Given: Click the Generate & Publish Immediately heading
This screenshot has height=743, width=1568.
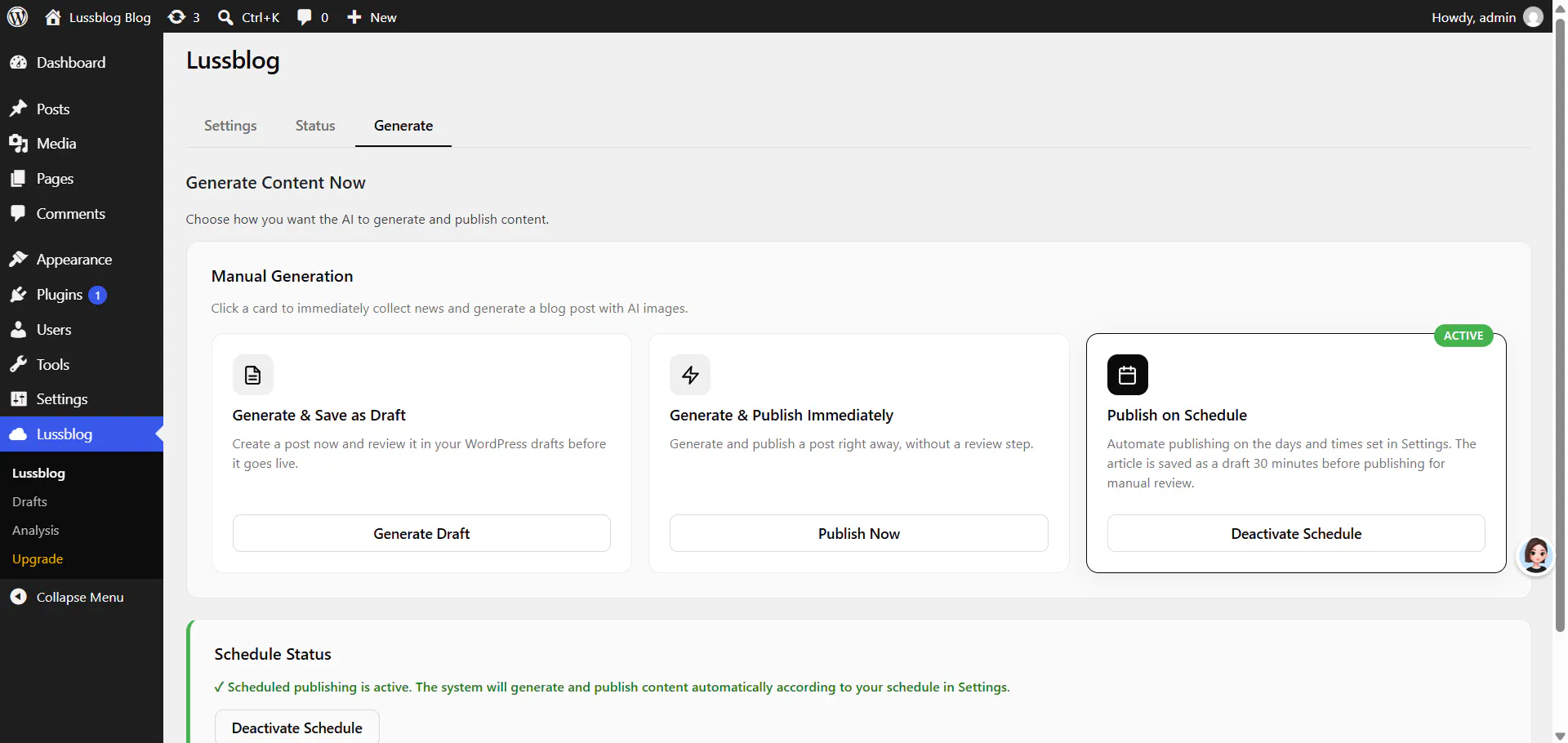Looking at the screenshot, I should (782, 415).
